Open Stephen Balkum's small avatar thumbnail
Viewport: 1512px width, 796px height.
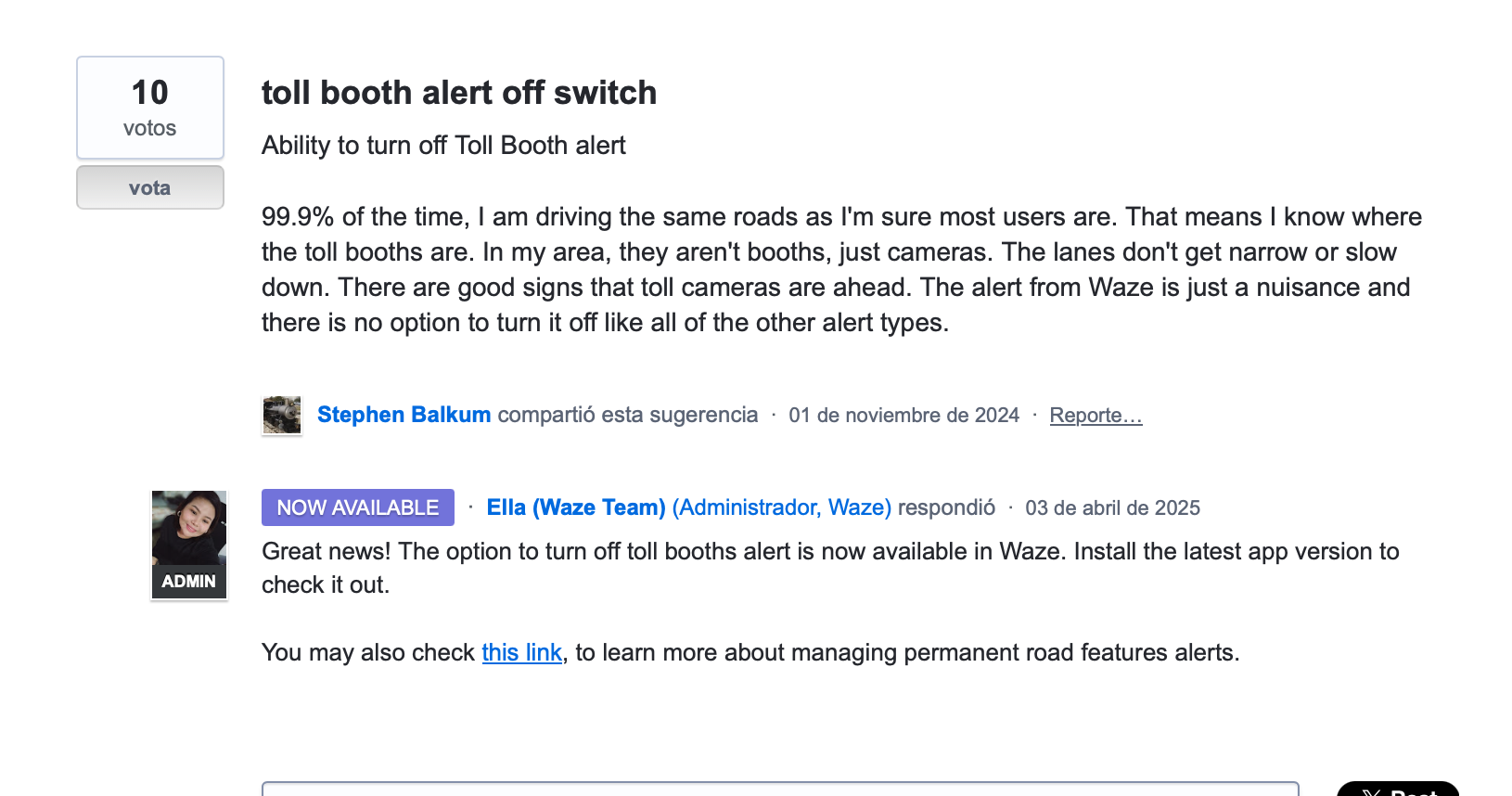pyautogui.click(x=282, y=415)
